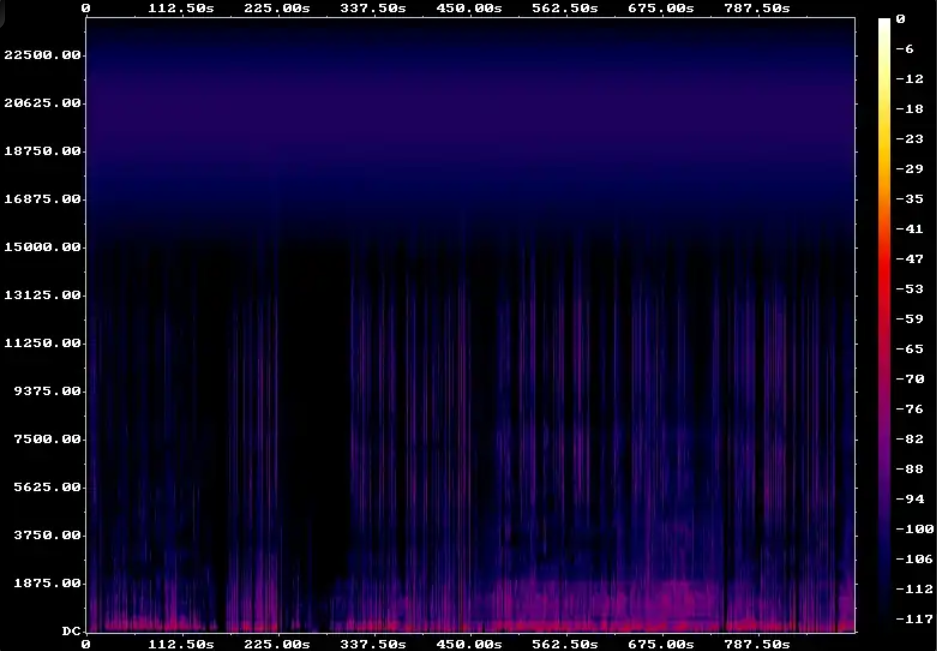This screenshot has height=651, width=937.
Task: Click the -94 color scale label
Action: click(x=910, y=499)
